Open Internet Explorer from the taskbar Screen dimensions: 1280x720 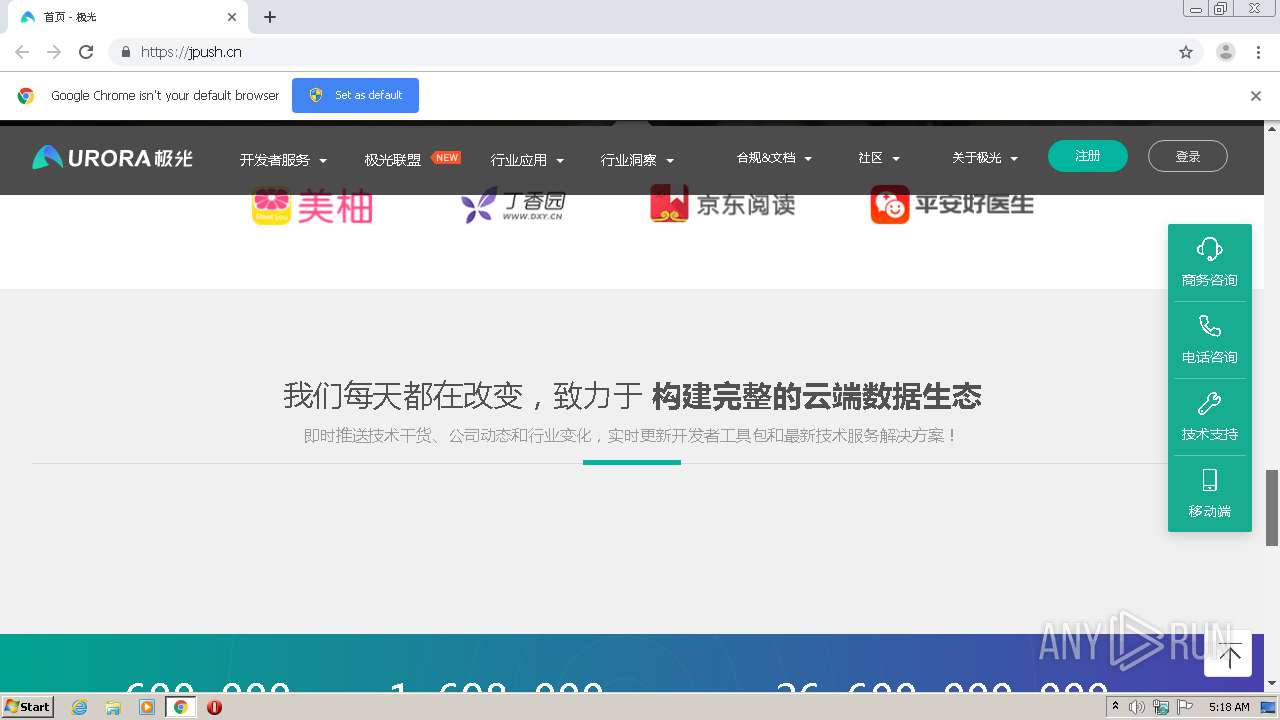pyautogui.click(x=80, y=707)
